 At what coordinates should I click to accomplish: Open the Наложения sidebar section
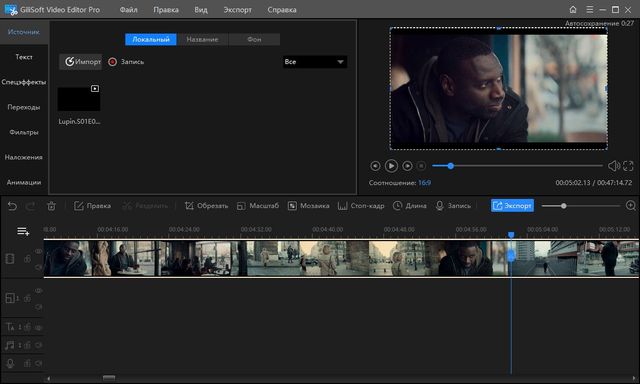coord(24,157)
